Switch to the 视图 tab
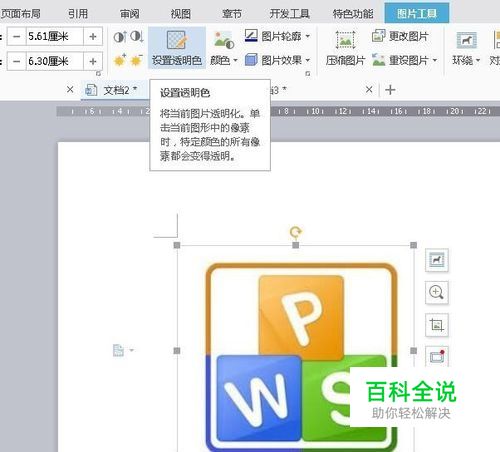Viewport: 500px width, 452px height. pyautogui.click(x=181, y=14)
